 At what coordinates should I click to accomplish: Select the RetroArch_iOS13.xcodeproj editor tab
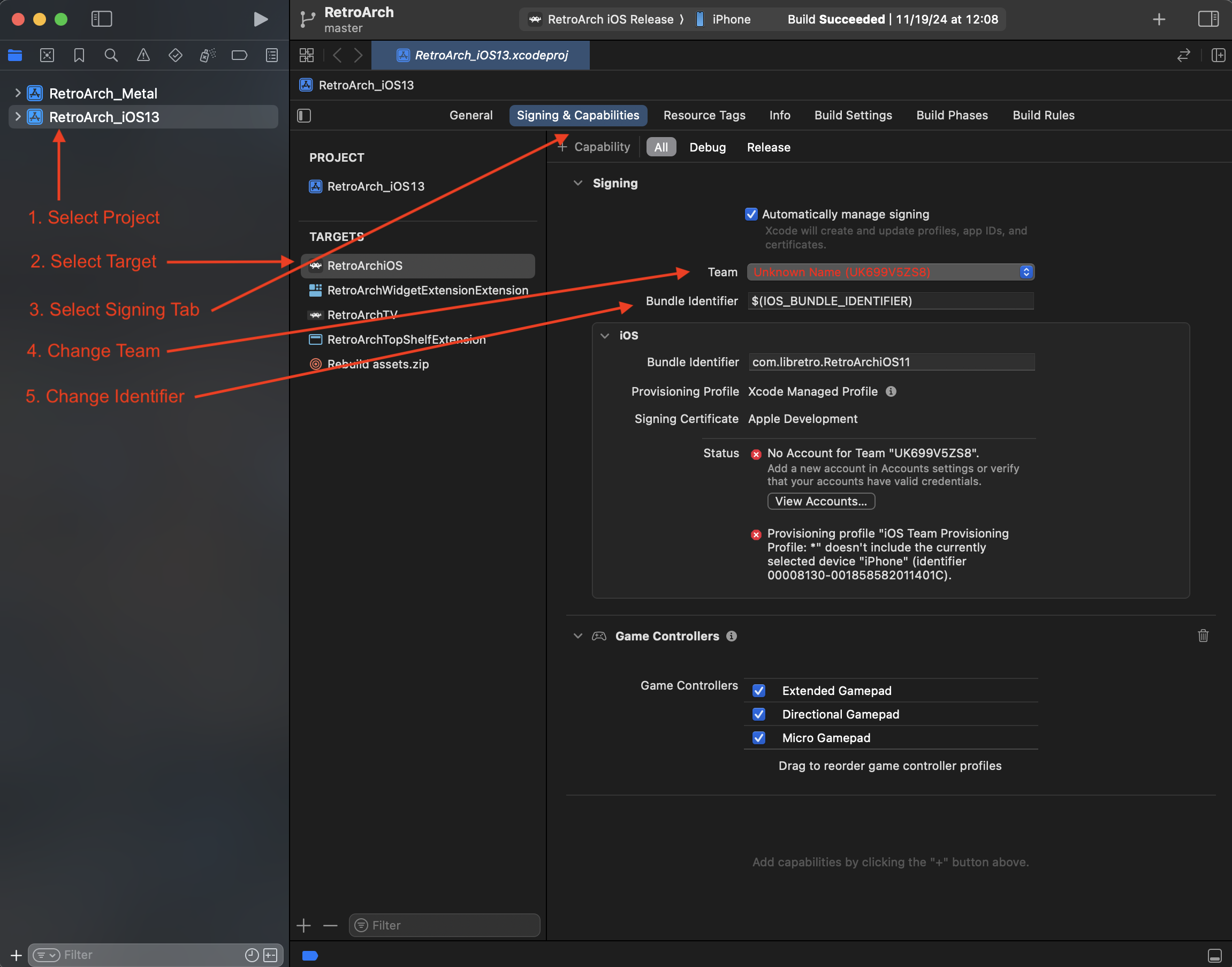click(481, 56)
